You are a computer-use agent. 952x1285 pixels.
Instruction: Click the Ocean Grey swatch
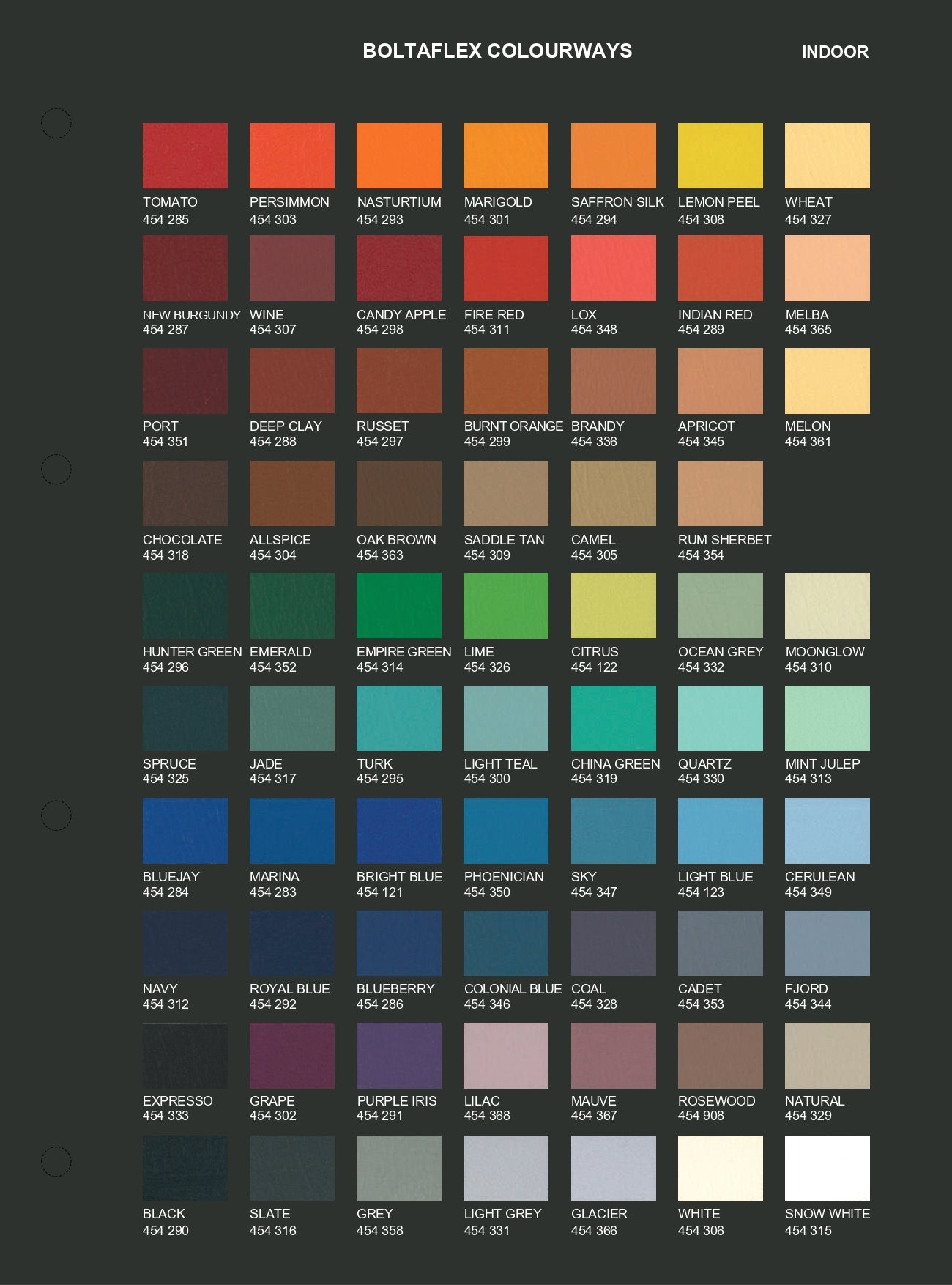tap(721, 606)
